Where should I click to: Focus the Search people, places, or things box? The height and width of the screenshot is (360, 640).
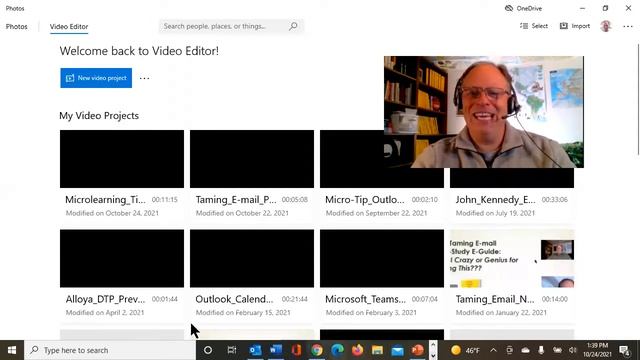231,26
